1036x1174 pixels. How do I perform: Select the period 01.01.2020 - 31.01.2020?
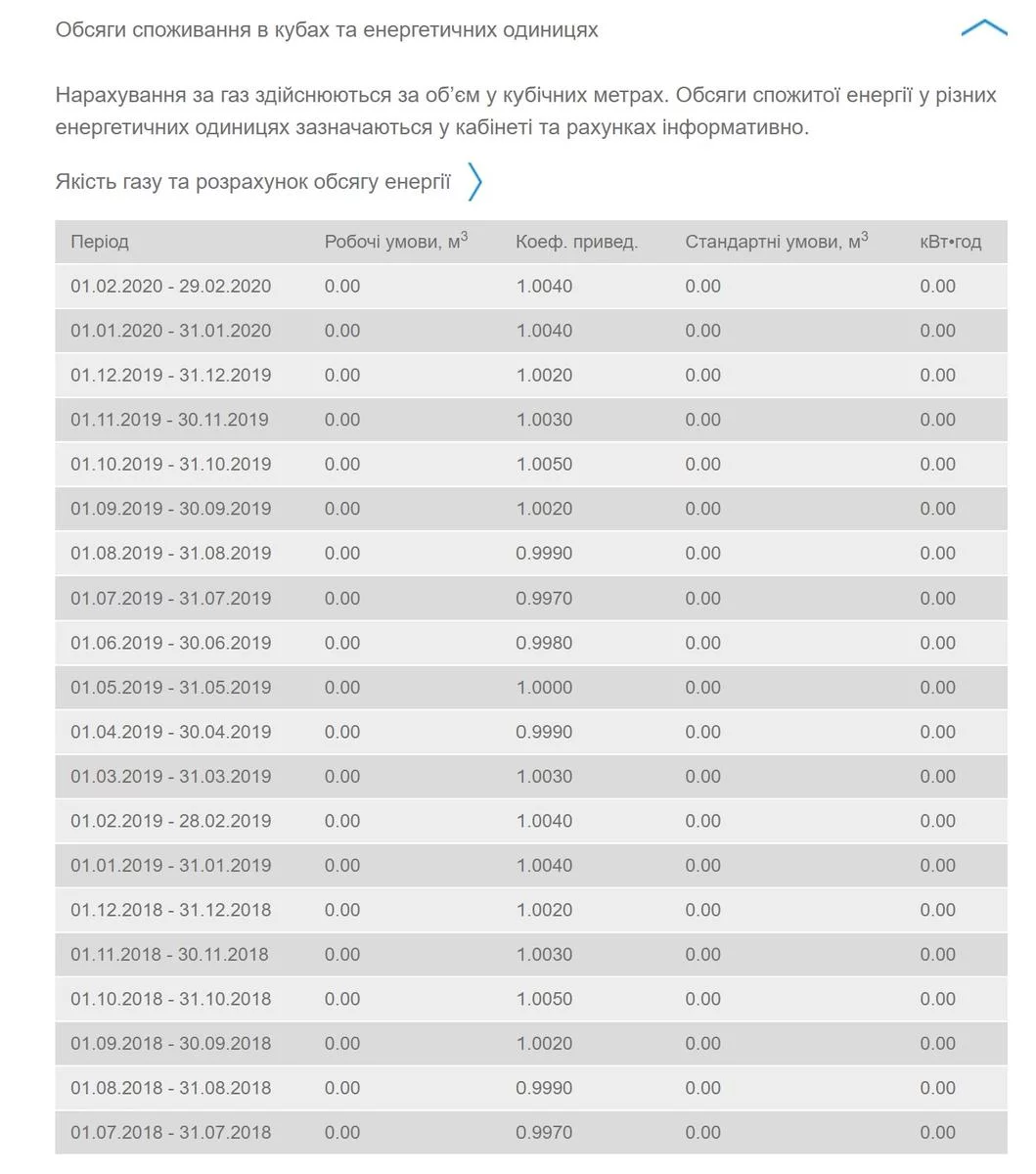pyautogui.click(x=171, y=331)
